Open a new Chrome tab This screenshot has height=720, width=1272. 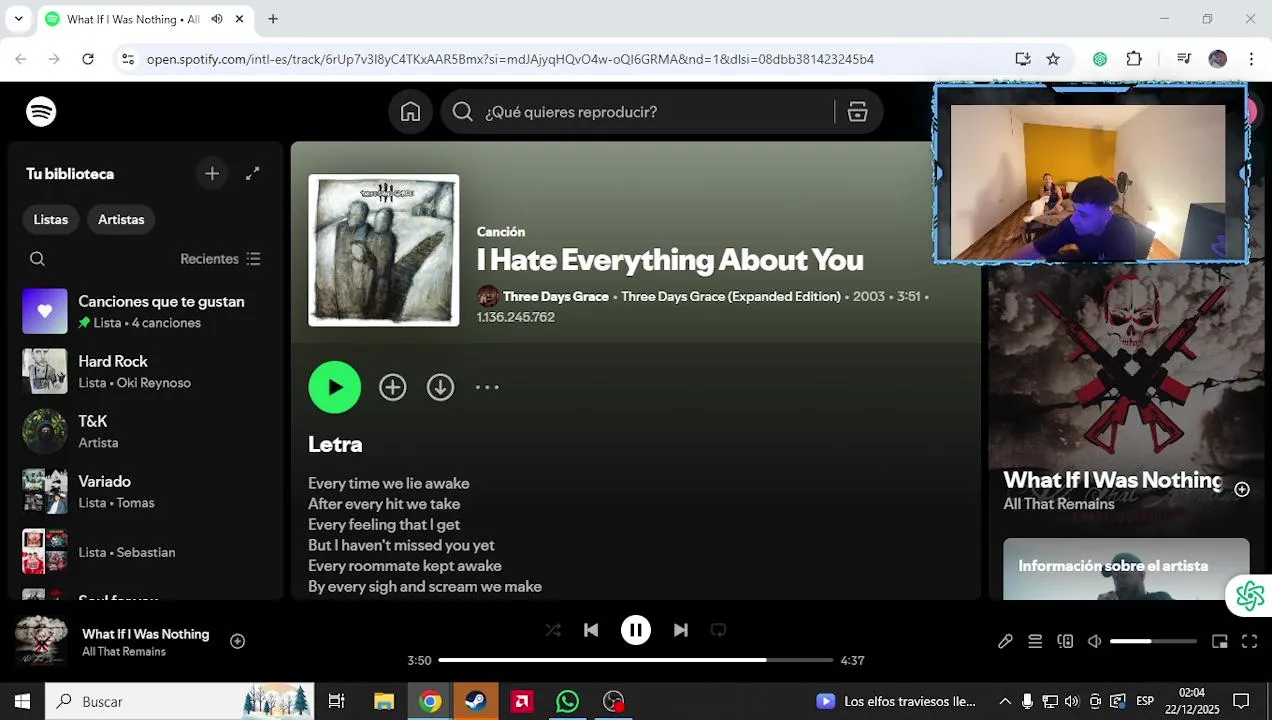coord(273,19)
